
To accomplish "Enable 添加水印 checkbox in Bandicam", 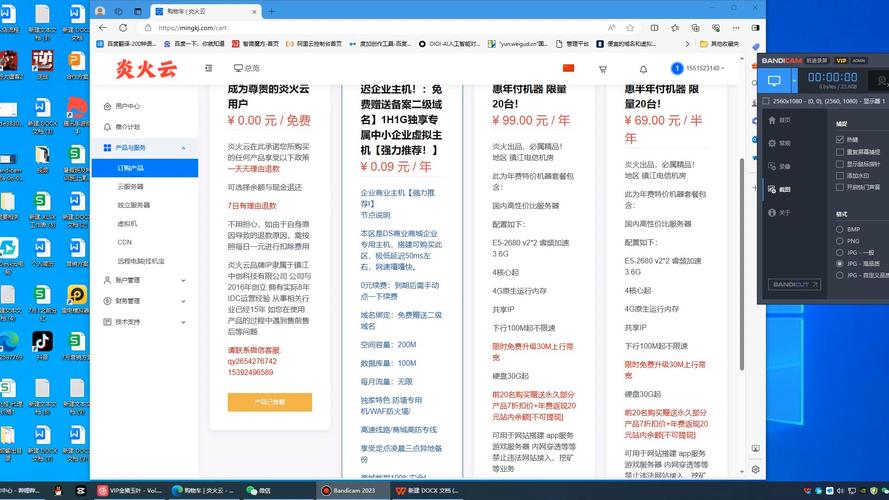I will (840, 176).
